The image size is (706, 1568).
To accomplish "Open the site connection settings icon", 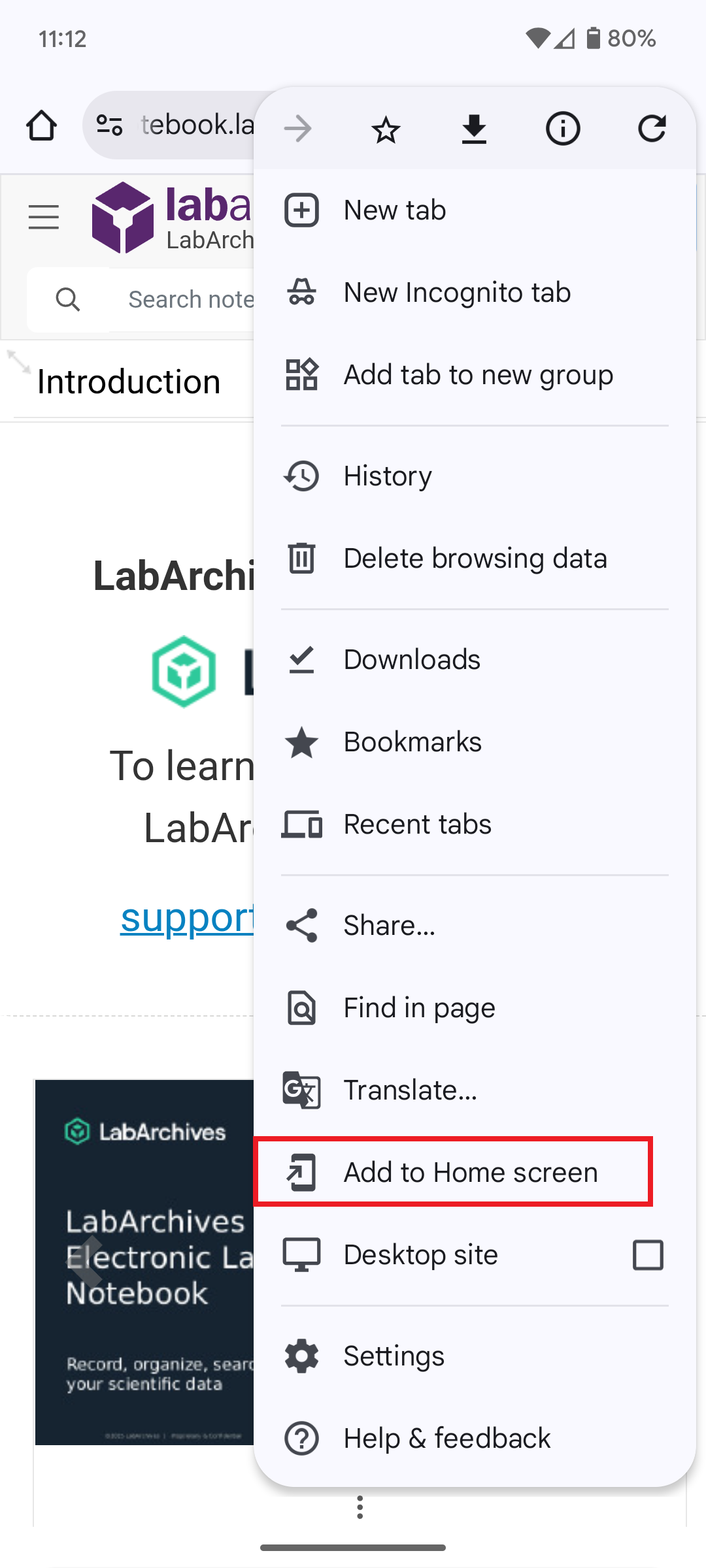I will tap(110, 124).
